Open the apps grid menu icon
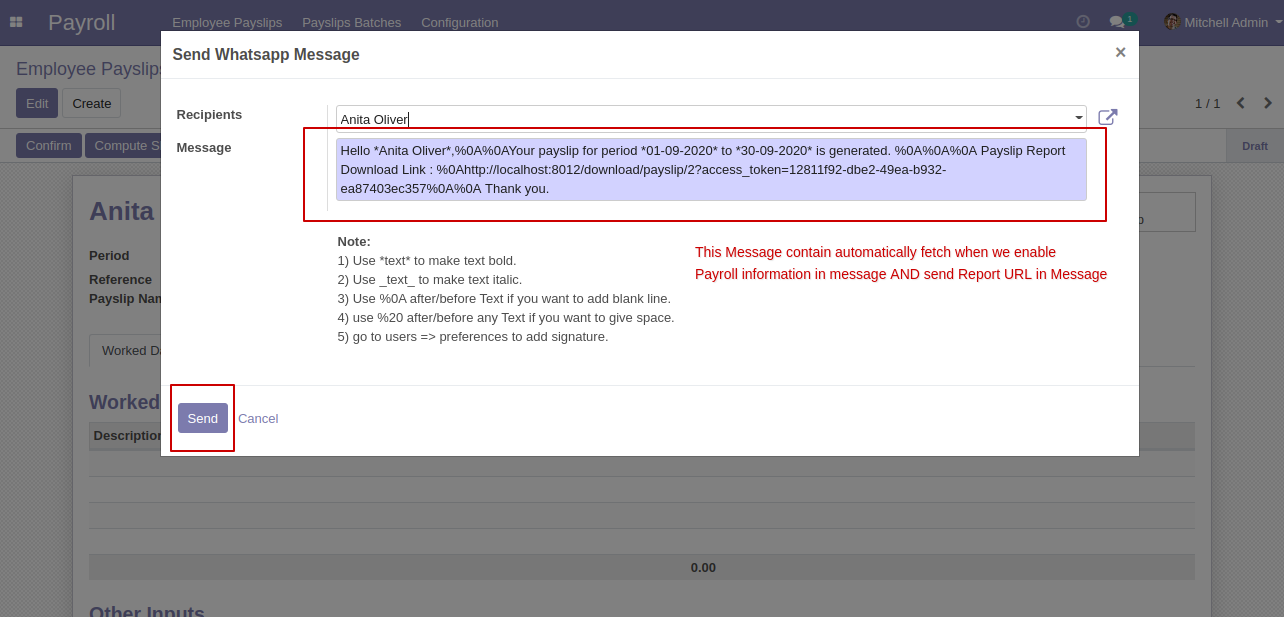Viewport: 1284px width, 617px height. coord(16,22)
